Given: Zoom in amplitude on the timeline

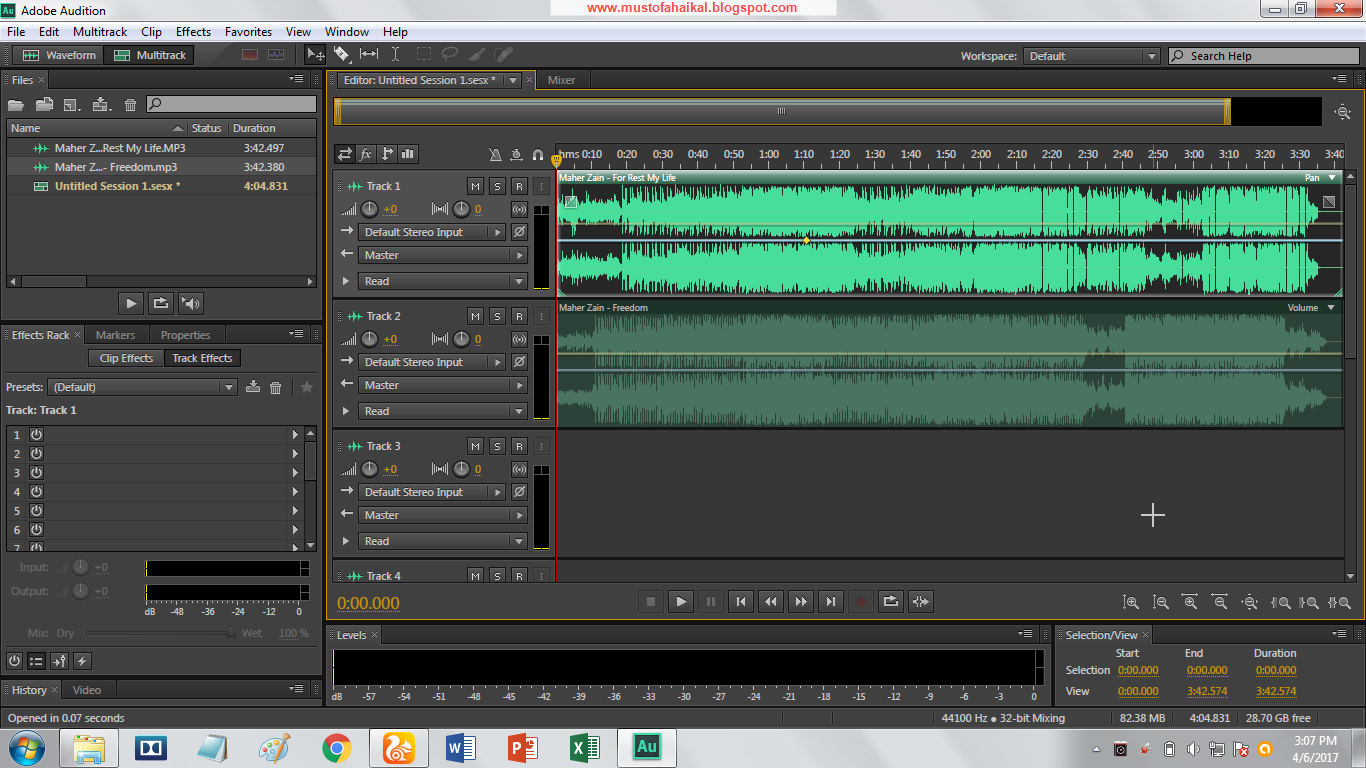Looking at the screenshot, I should (x=1131, y=602).
